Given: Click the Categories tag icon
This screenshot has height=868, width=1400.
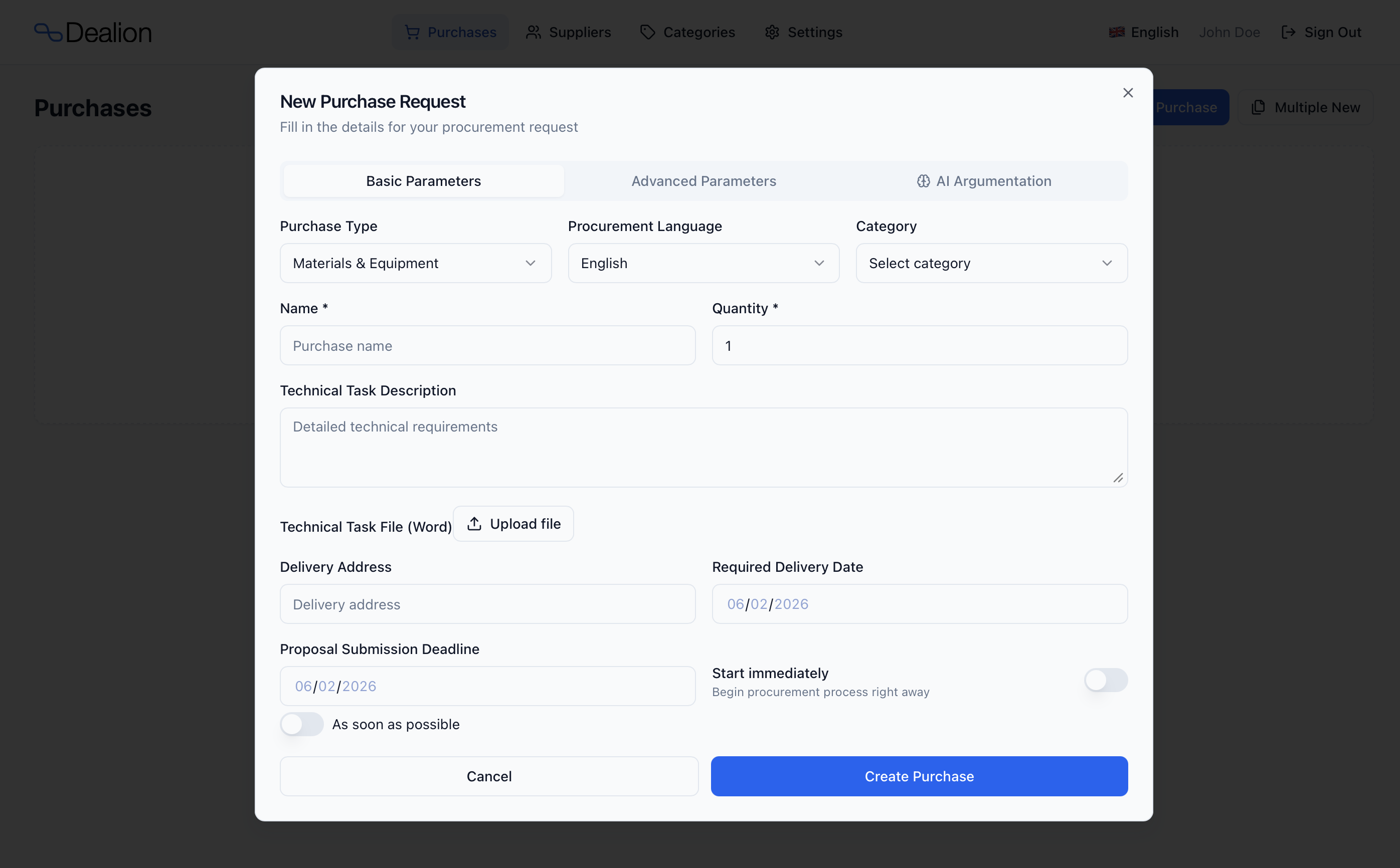Looking at the screenshot, I should click(648, 32).
